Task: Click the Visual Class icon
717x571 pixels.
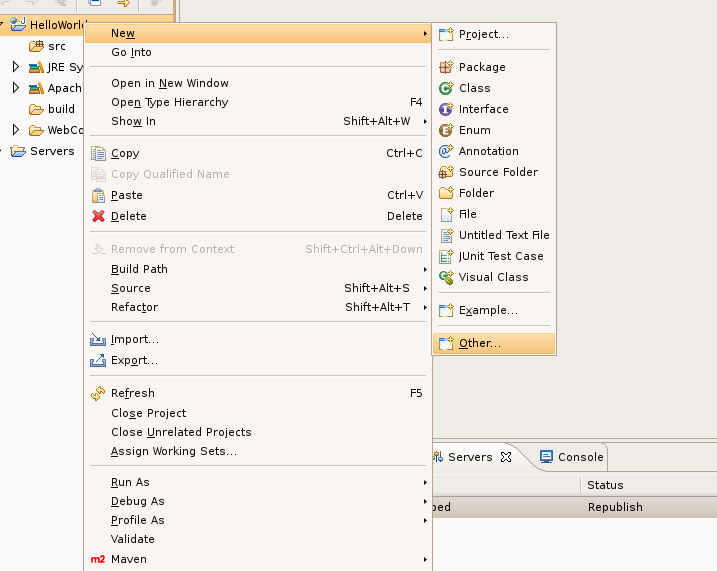Action: (x=446, y=277)
